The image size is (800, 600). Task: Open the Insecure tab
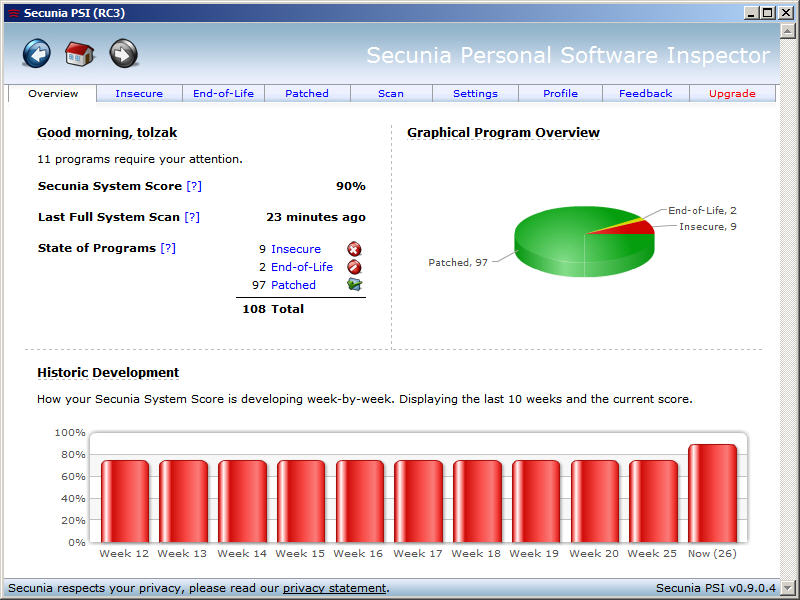[139, 94]
